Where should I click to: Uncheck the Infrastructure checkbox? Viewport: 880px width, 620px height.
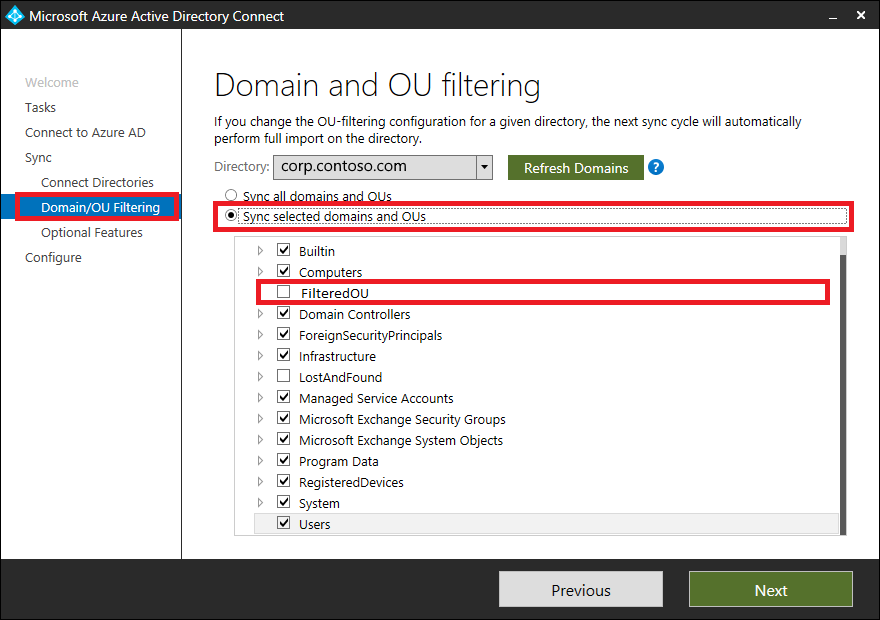pos(283,355)
